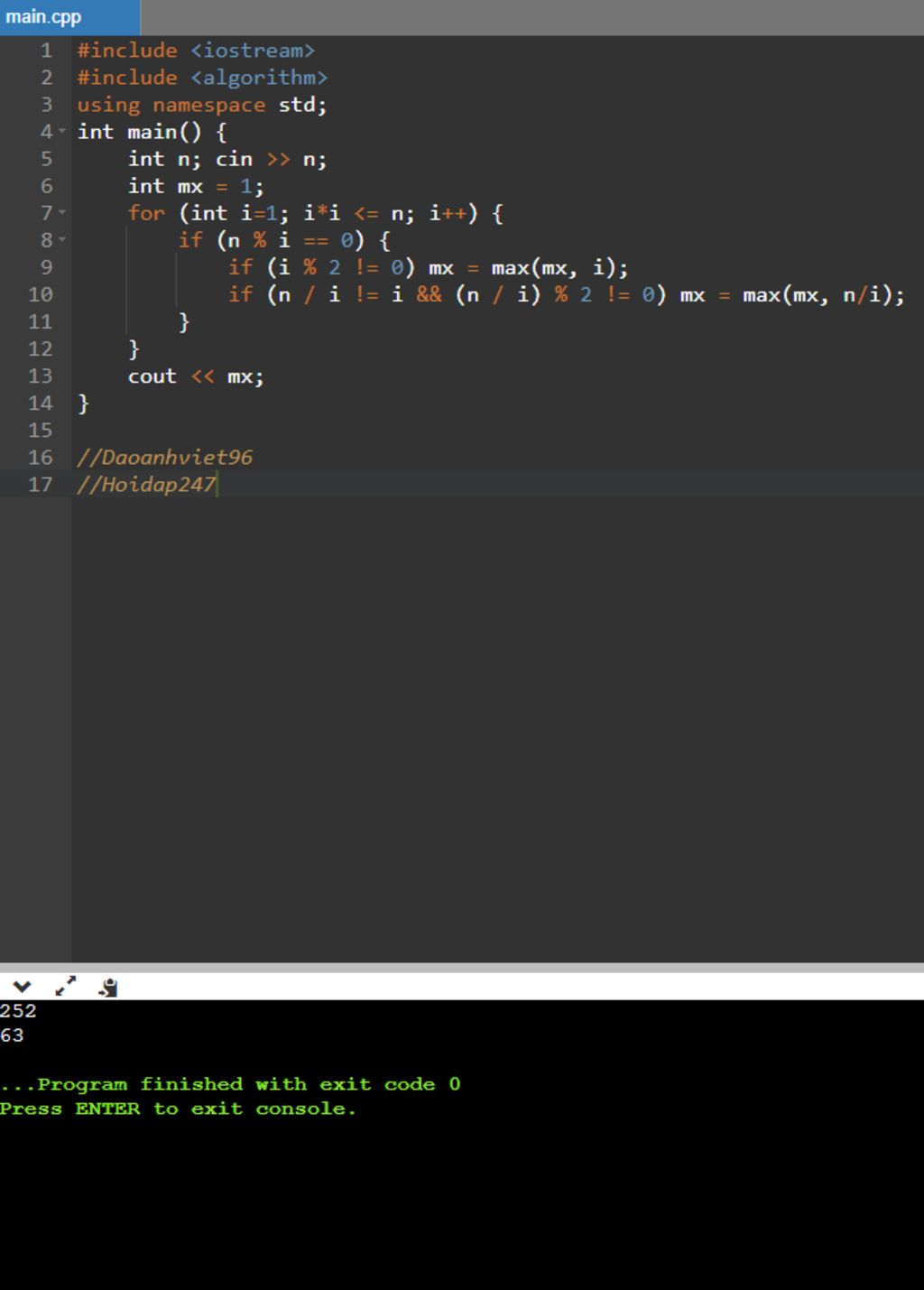Click the '//Hoidap247' comment
The height and width of the screenshot is (1290, 924).
point(146,484)
